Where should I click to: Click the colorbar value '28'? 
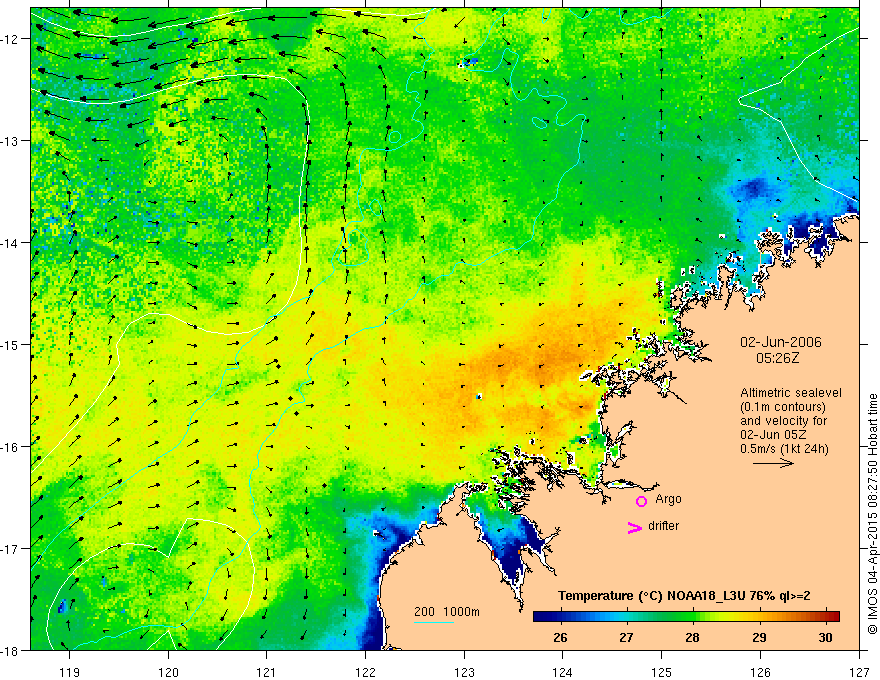click(x=693, y=637)
